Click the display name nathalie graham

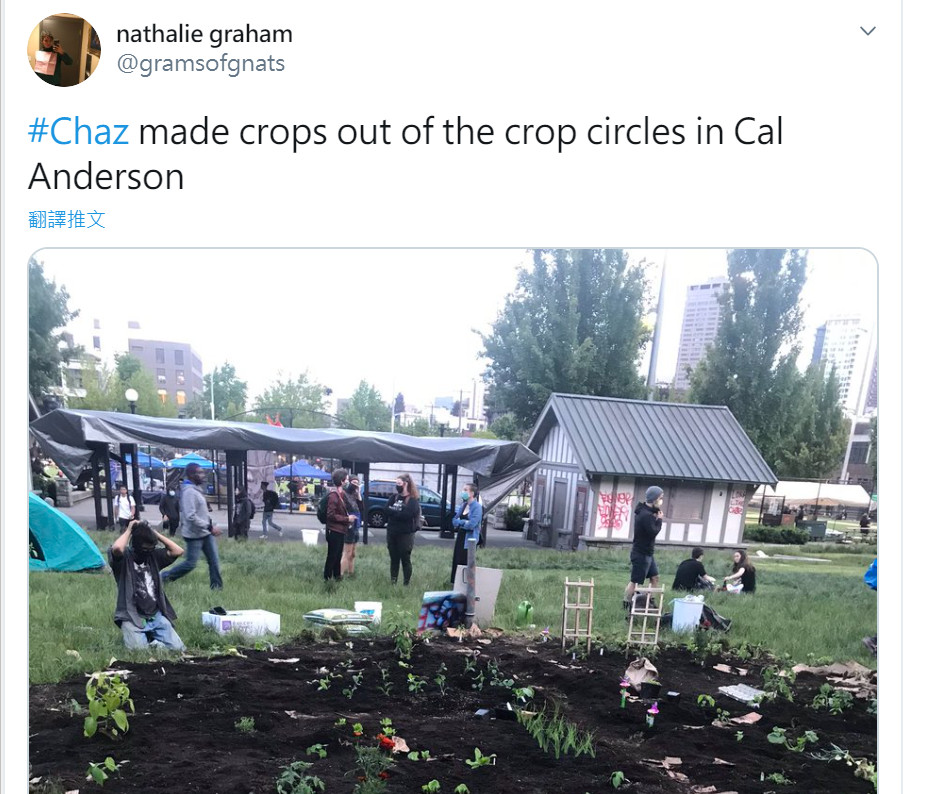(204, 34)
